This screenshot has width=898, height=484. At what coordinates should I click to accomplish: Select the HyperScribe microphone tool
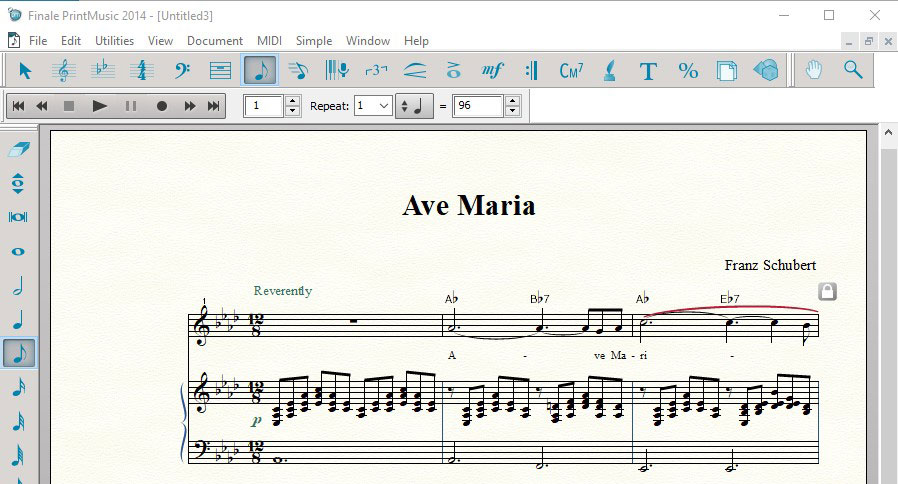(x=337, y=70)
